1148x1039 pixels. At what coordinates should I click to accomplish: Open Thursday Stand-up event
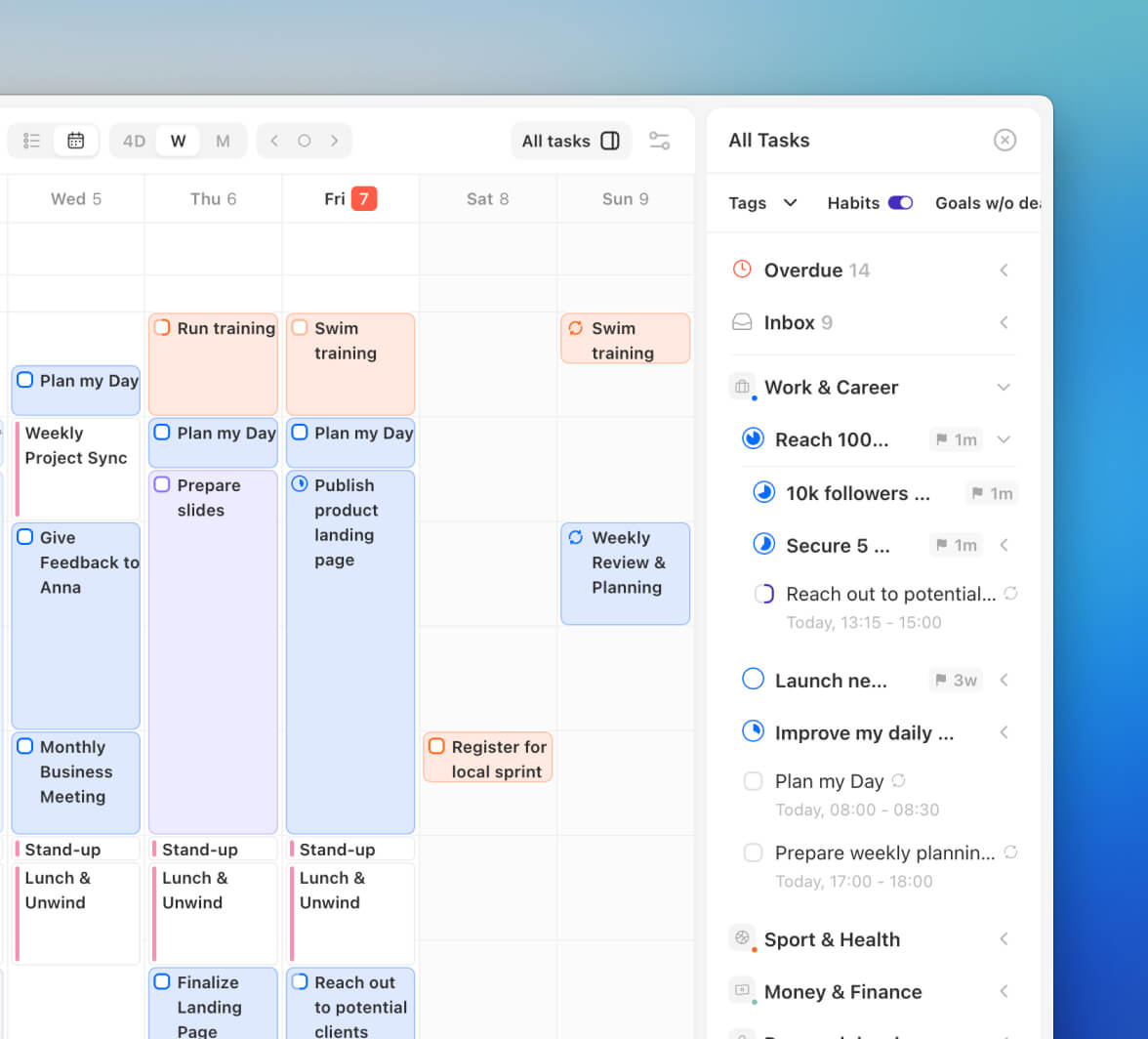pos(213,850)
